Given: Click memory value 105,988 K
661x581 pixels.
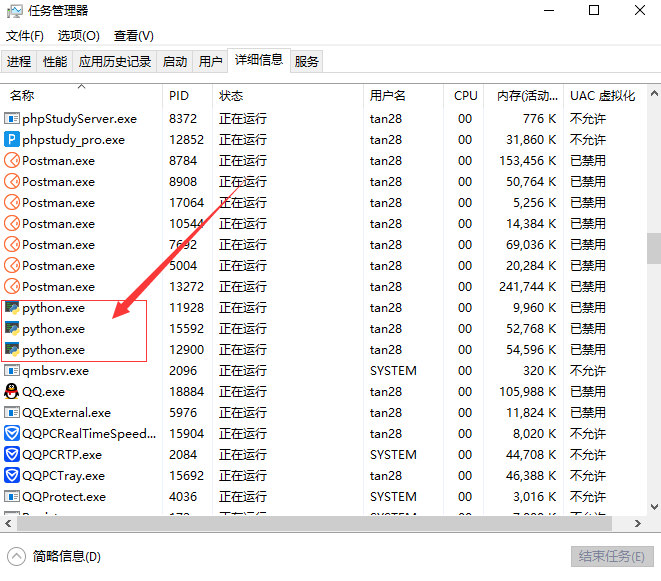Looking at the screenshot, I should point(527,391).
